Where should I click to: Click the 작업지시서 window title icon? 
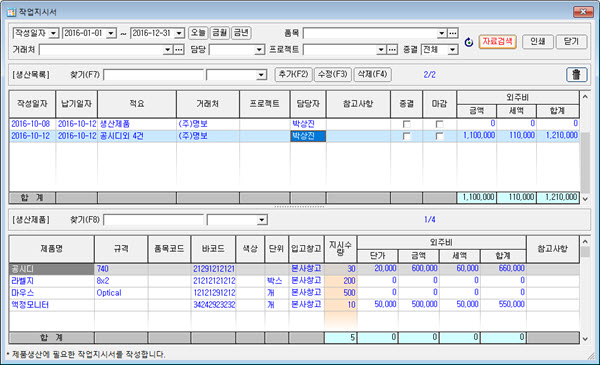pos(11,12)
